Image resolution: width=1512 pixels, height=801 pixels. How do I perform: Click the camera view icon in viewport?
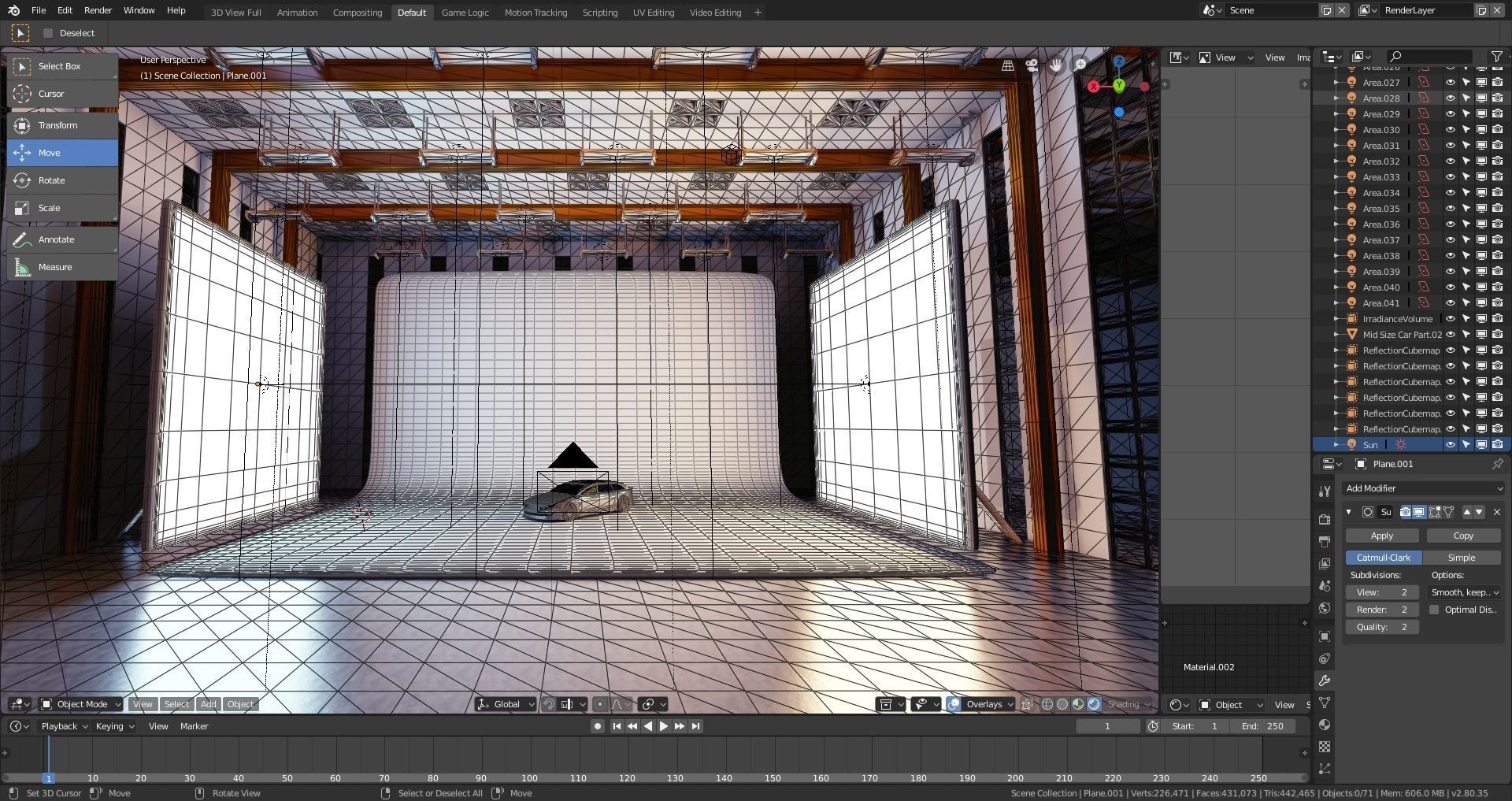[x=1032, y=65]
